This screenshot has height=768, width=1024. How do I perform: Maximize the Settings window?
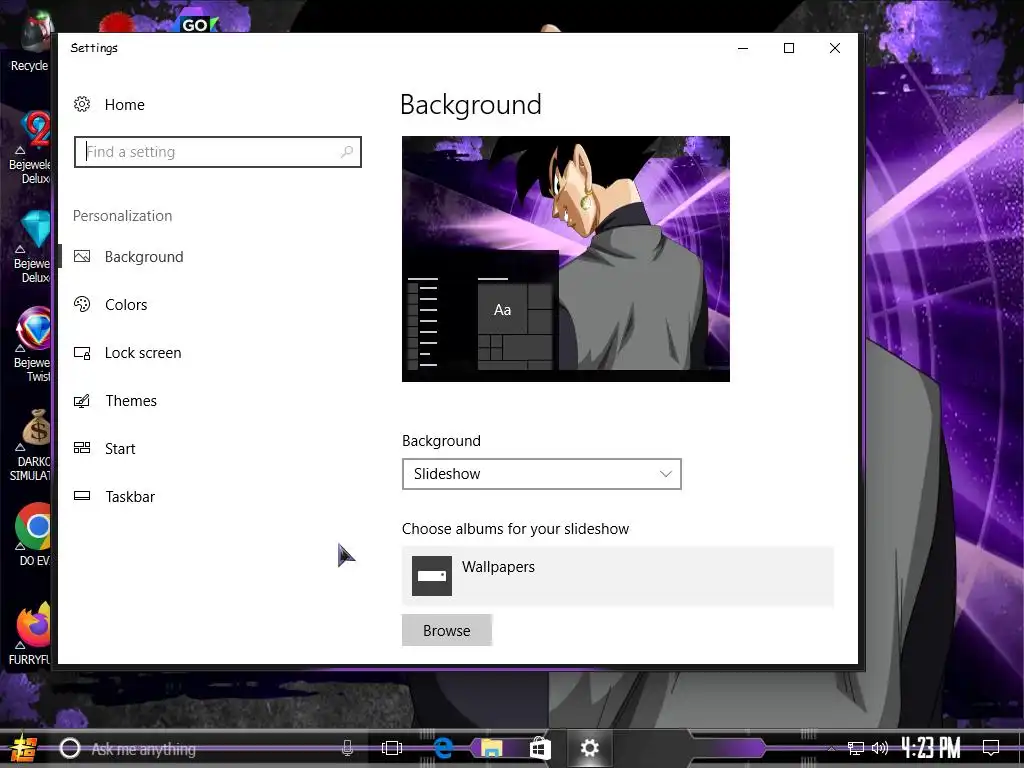789,48
